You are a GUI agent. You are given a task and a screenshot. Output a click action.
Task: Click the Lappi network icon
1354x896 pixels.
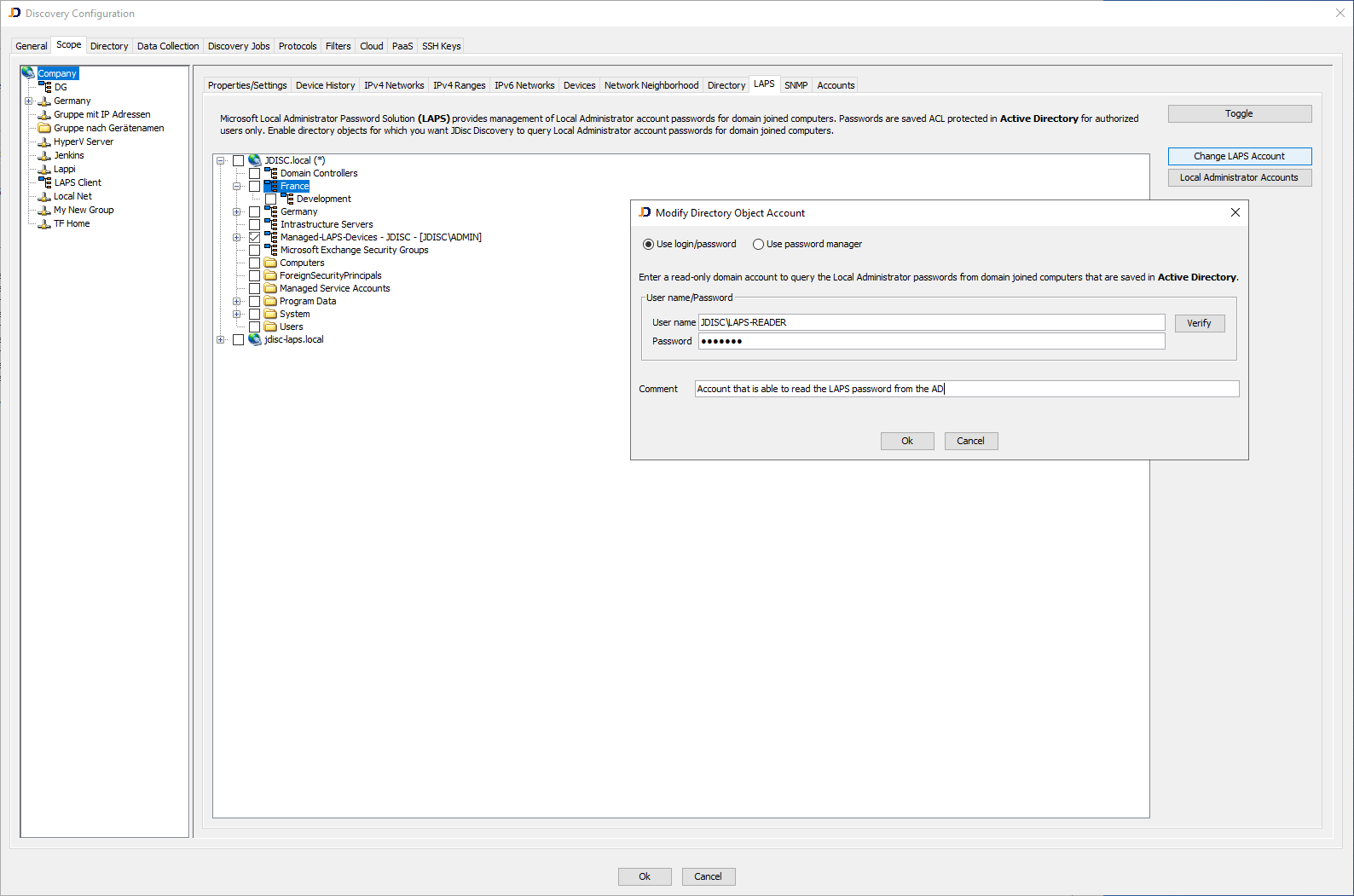pos(44,169)
